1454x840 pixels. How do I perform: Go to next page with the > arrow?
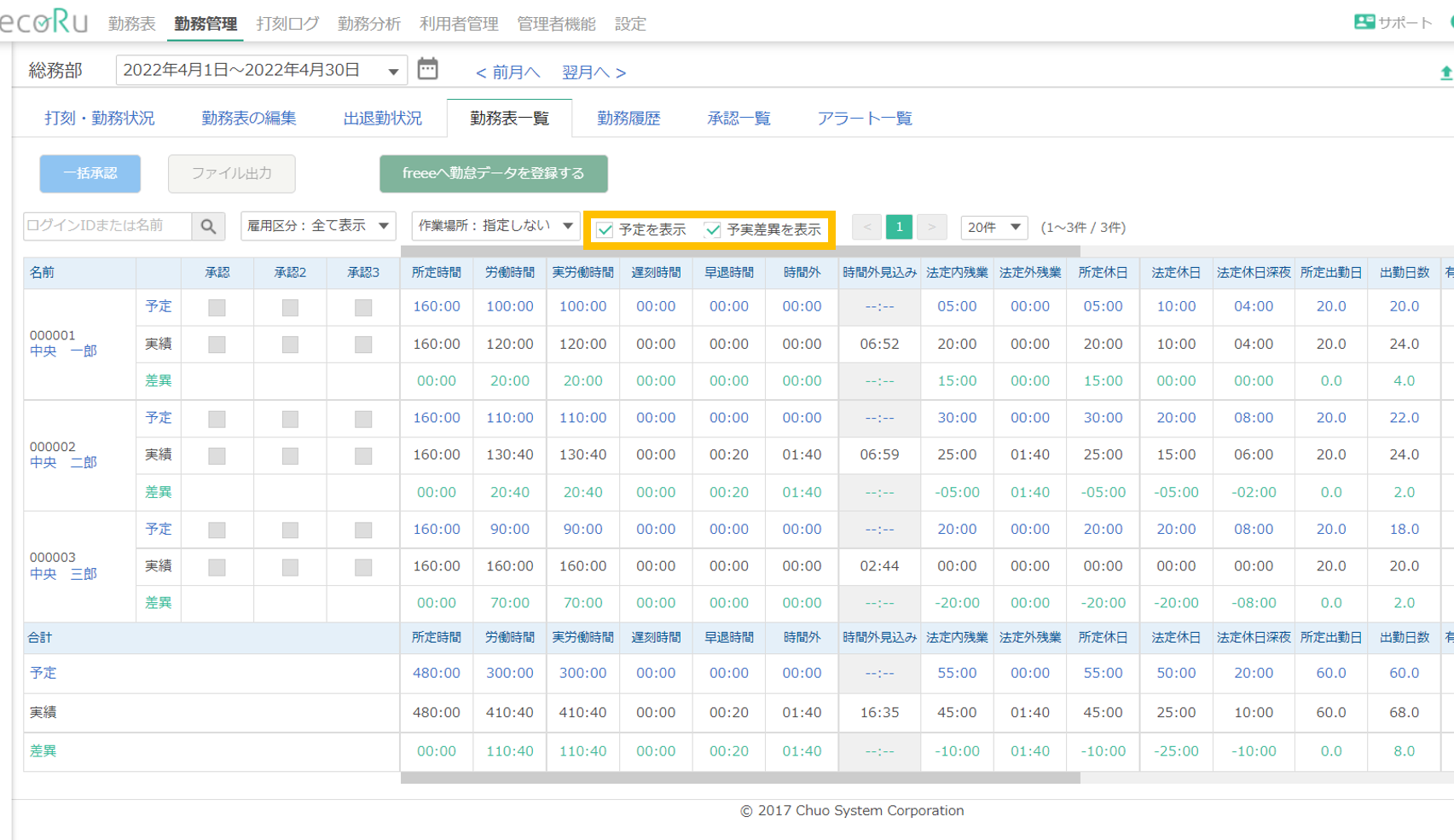[x=931, y=227]
